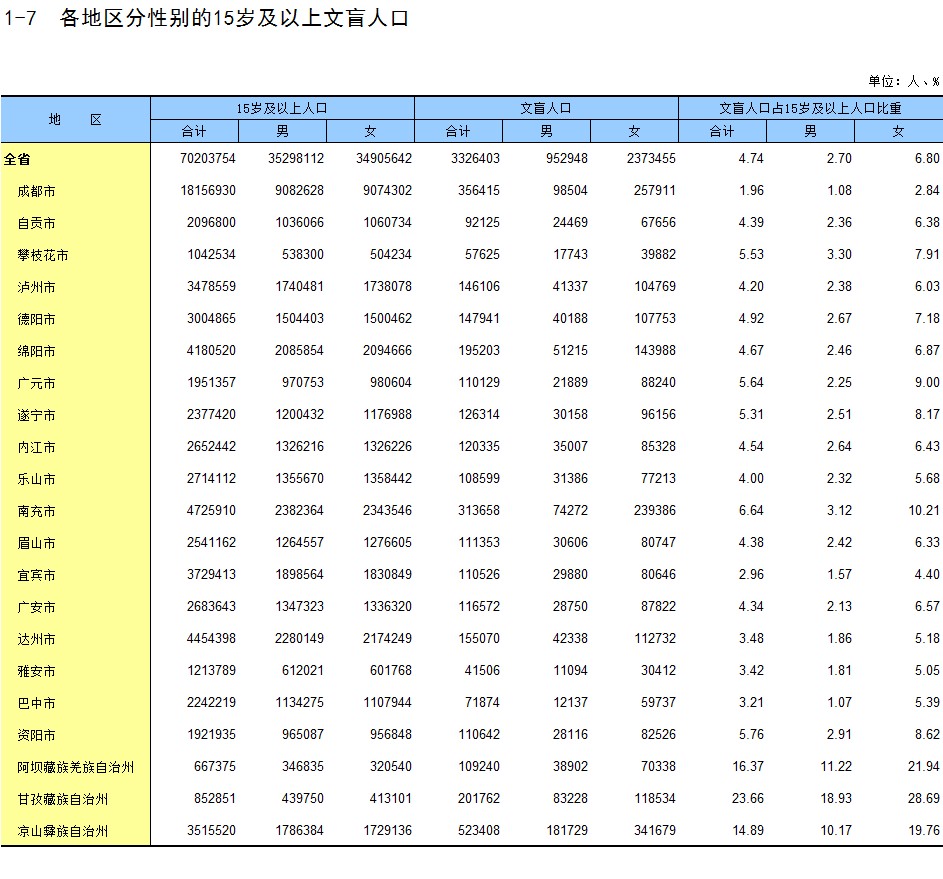This screenshot has width=943, height=879.
Task: Click Luzhou's female illiterate value 104769
Action: click(655, 286)
